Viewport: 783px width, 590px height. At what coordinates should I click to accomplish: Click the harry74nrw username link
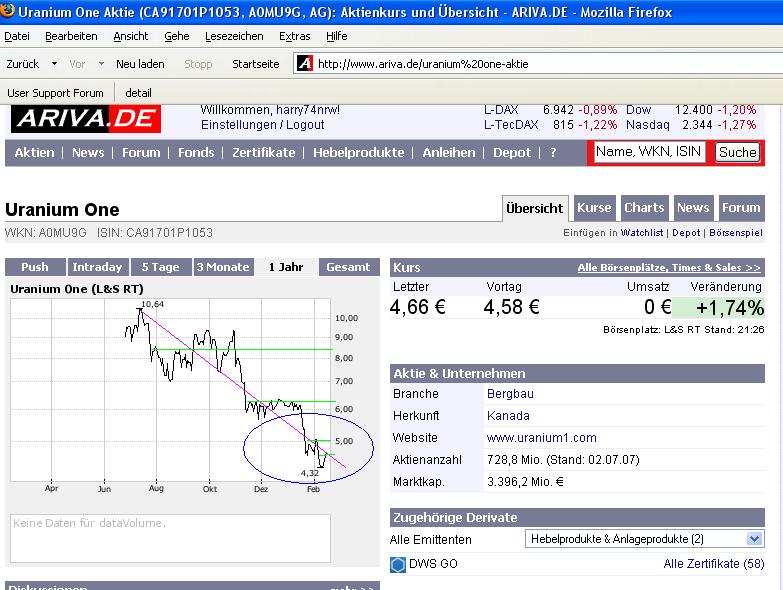click(308, 110)
